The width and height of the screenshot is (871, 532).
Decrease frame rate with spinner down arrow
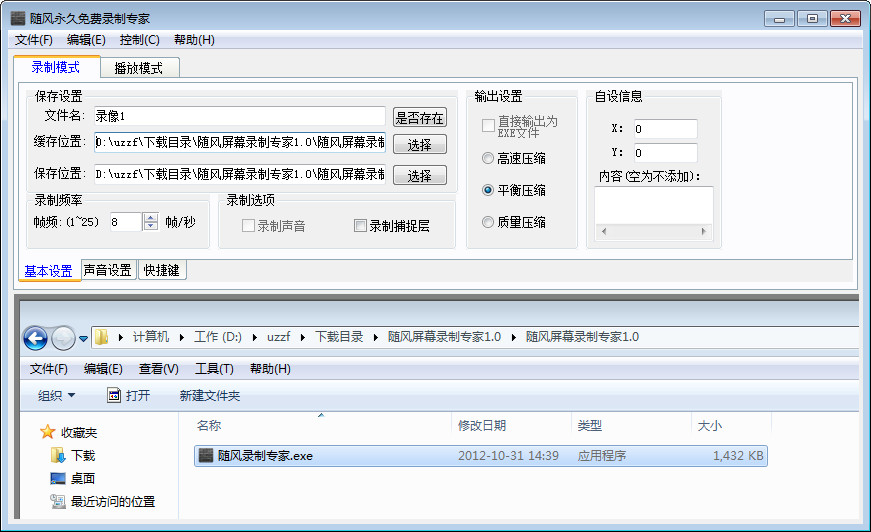pyautogui.click(x=151, y=226)
